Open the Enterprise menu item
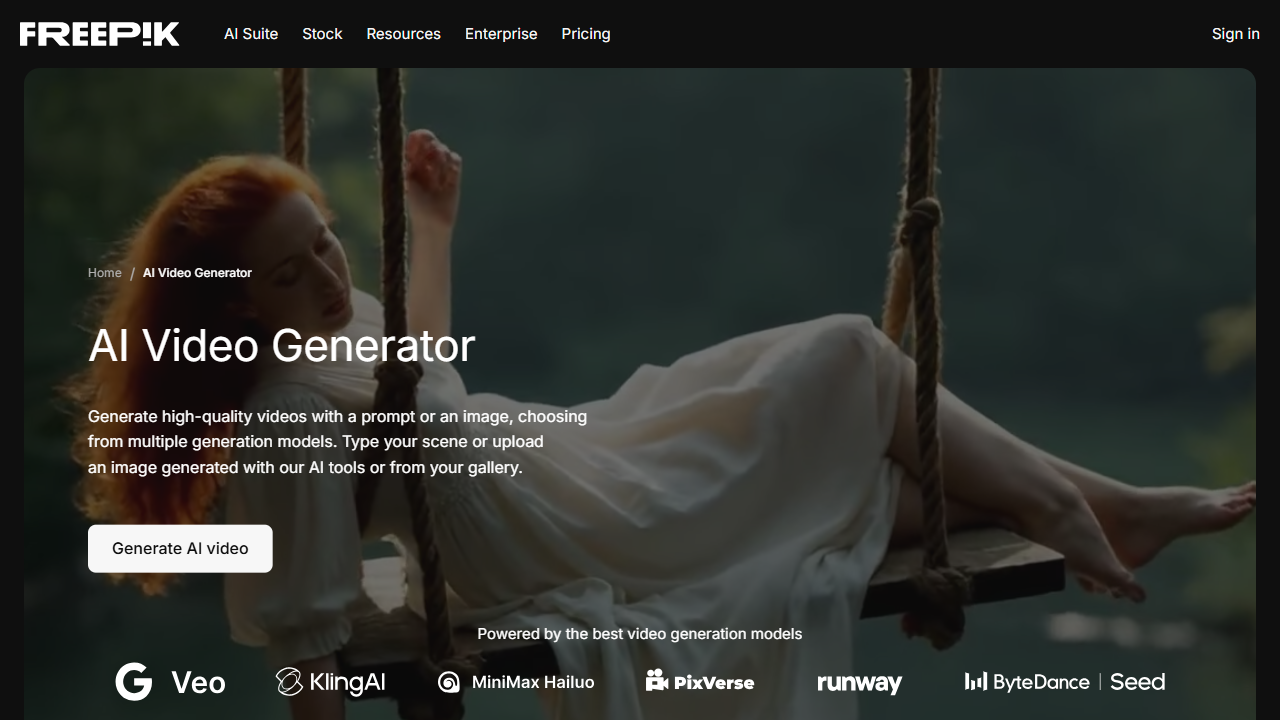 [x=501, y=34]
